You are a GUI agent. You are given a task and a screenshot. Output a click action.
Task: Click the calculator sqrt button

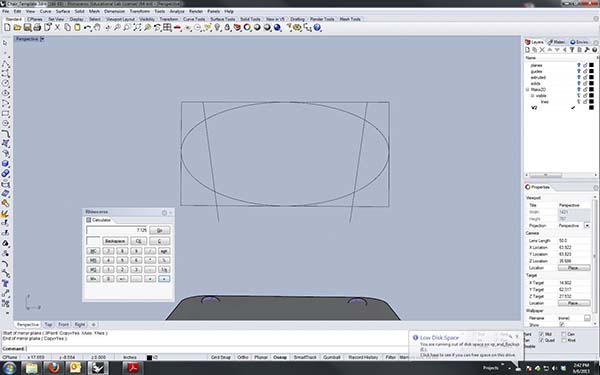click(164, 251)
